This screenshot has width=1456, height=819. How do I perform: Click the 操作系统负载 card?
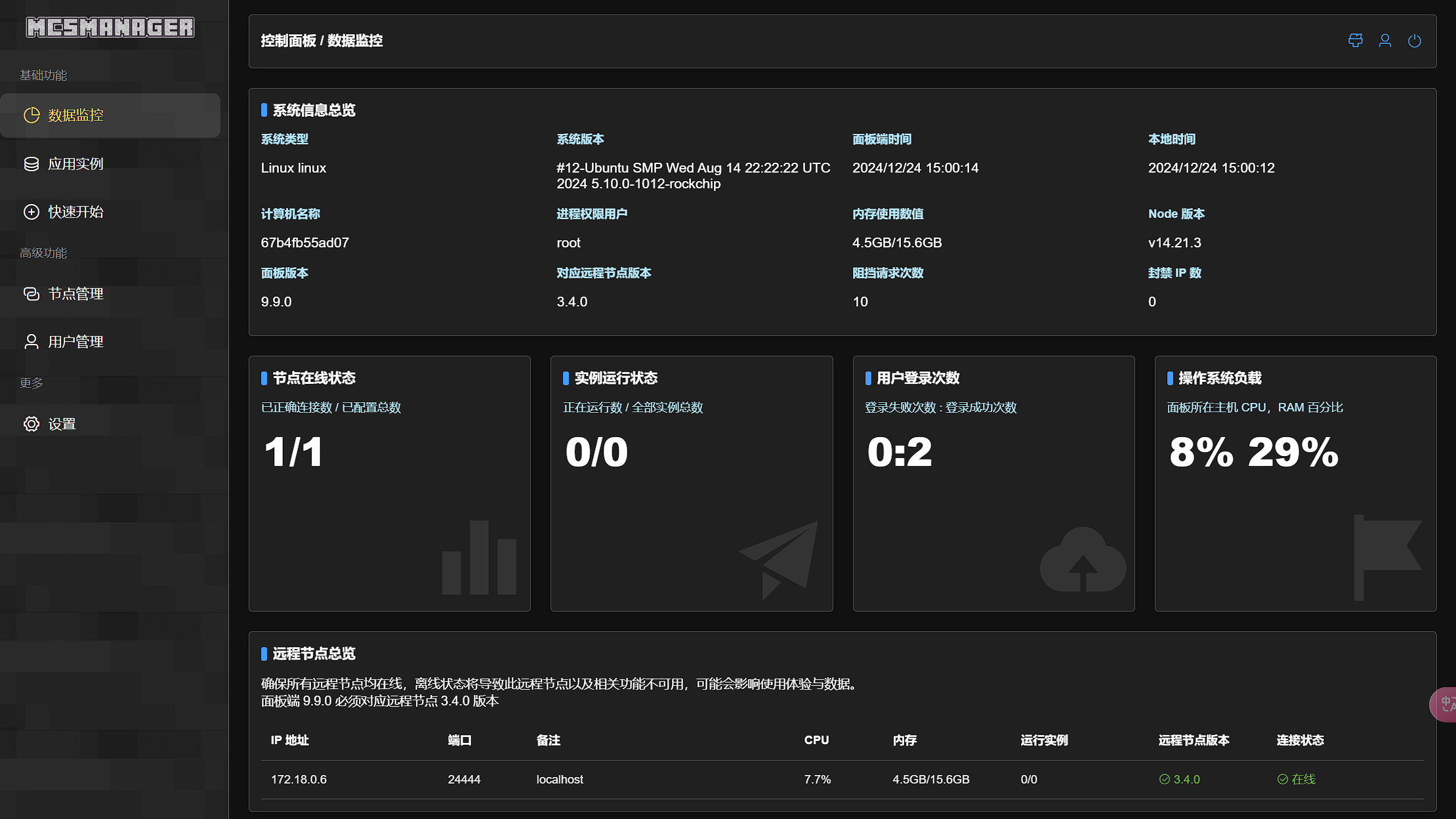pyautogui.click(x=1295, y=483)
